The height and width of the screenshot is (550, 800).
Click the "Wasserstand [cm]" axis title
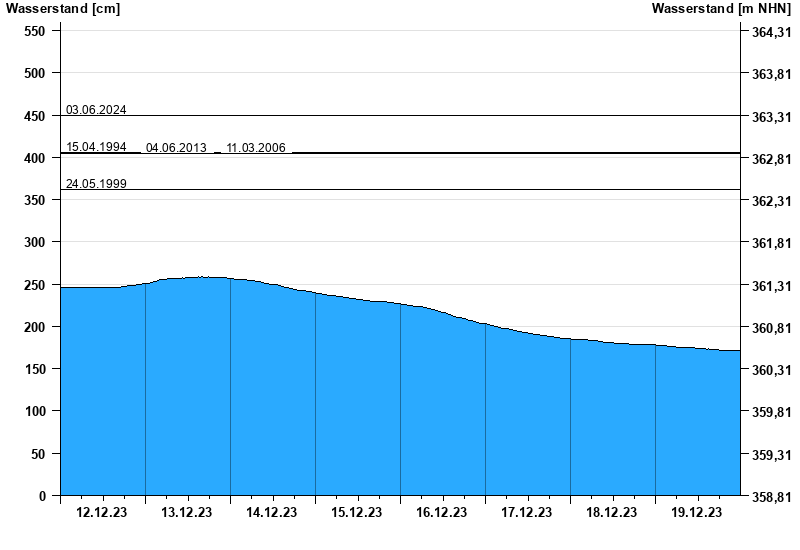coord(63,9)
